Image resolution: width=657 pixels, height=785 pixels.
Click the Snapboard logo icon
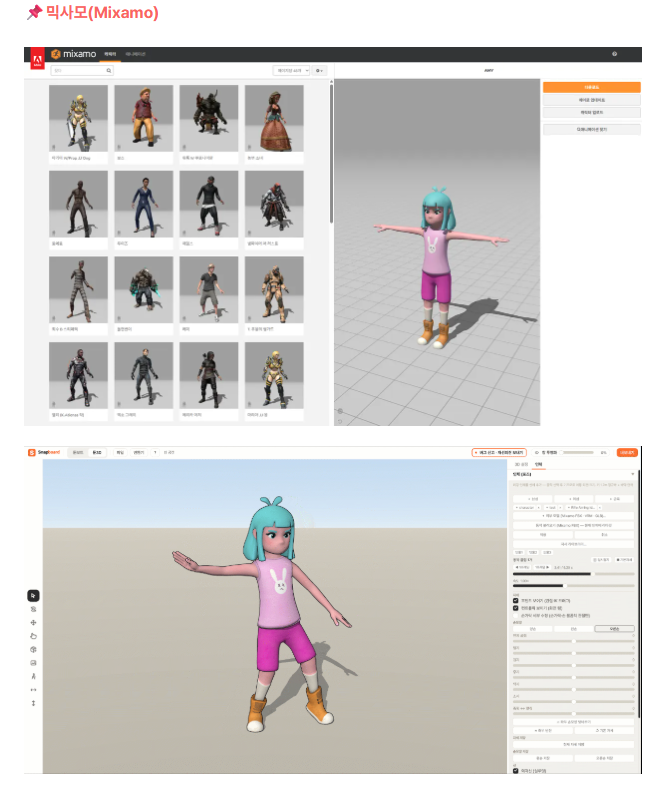pos(32,452)
